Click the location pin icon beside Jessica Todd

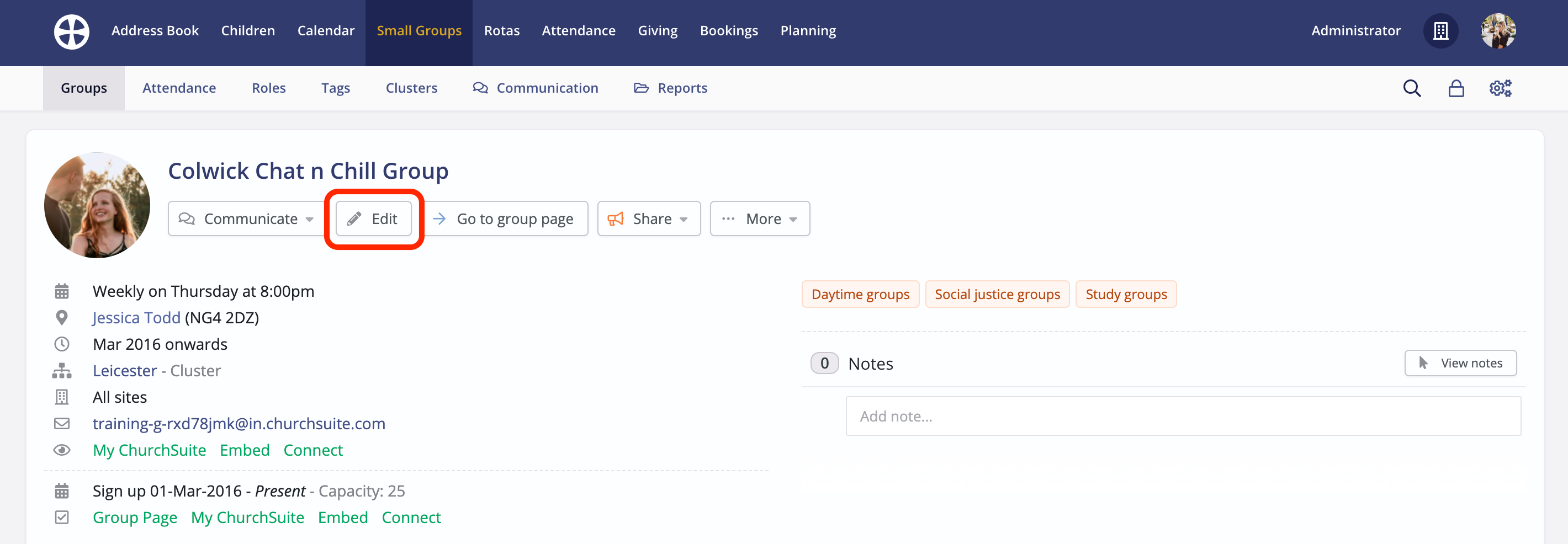61,317
